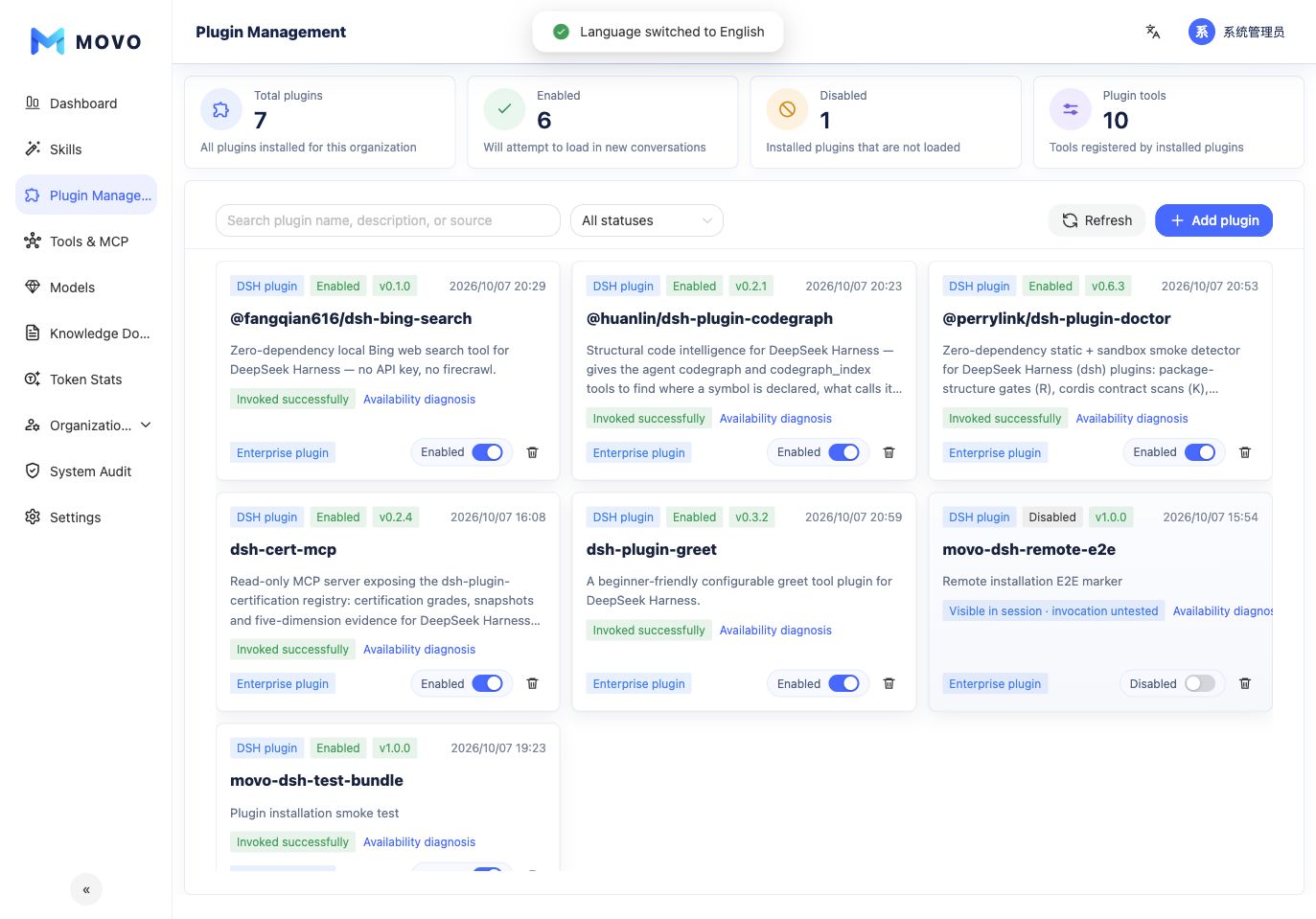Viewport: 1316px width, 919px height.
Task: Open Dashboard in sidebar
Action: pos(86,103)
